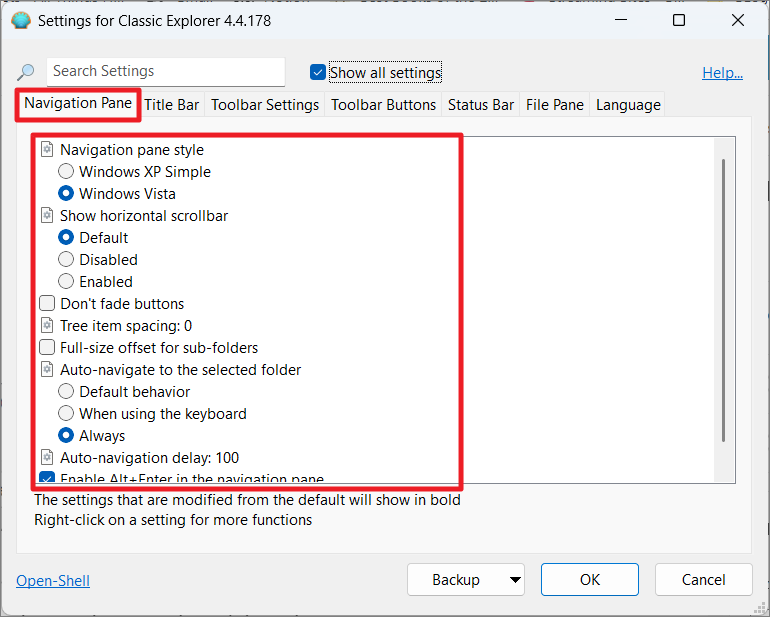Switch to the Title Bar tab
This screenshot has width=770, height=617.
[x=171, y=105]
